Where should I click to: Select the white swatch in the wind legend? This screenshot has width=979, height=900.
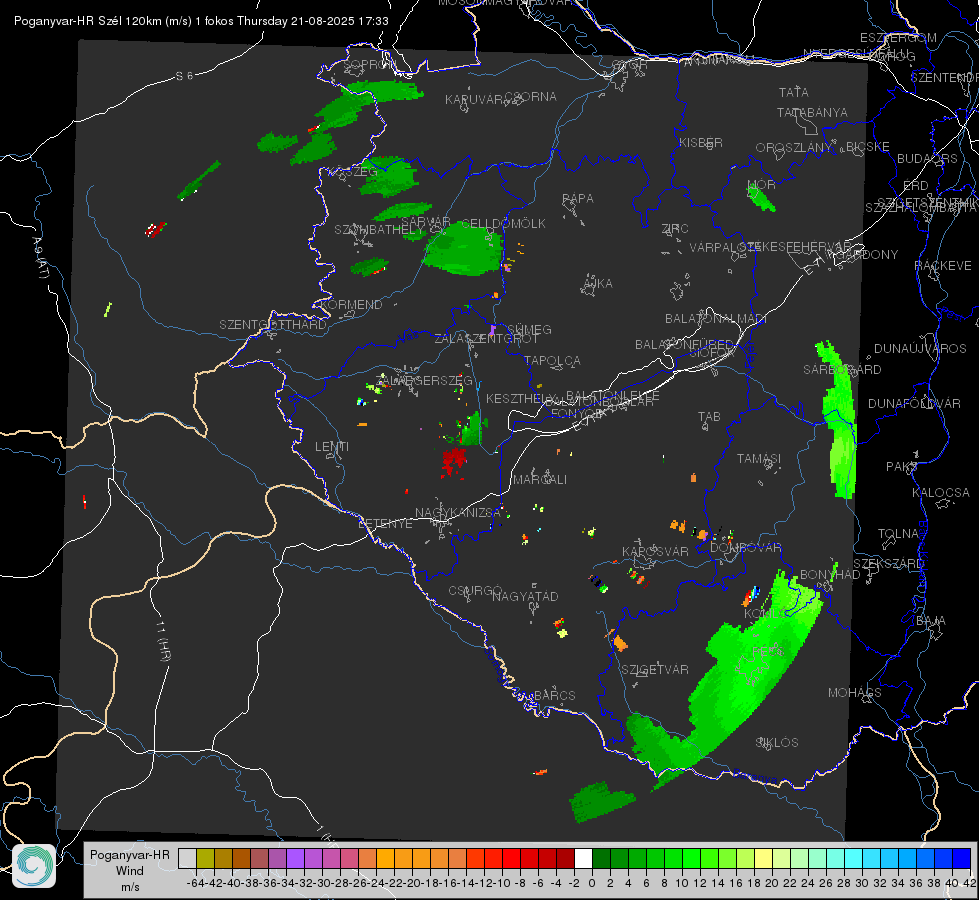[x=583, y=858]
